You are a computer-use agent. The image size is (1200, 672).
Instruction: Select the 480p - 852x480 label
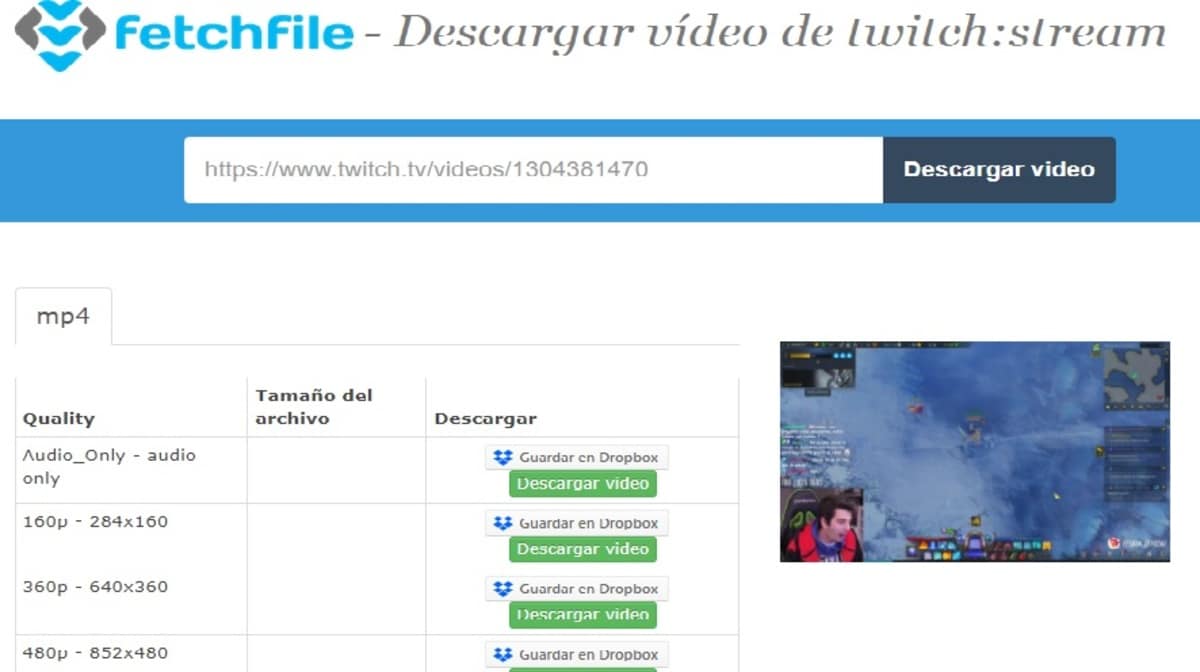point(95,653)
